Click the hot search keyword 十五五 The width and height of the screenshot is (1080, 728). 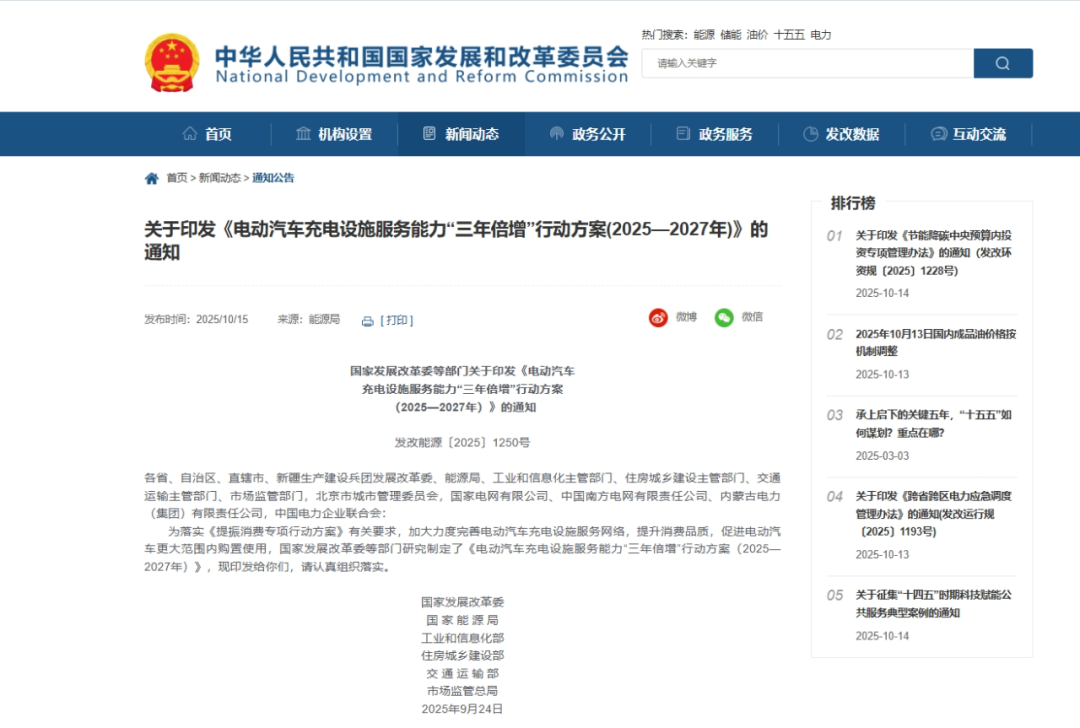click(790, 33)
